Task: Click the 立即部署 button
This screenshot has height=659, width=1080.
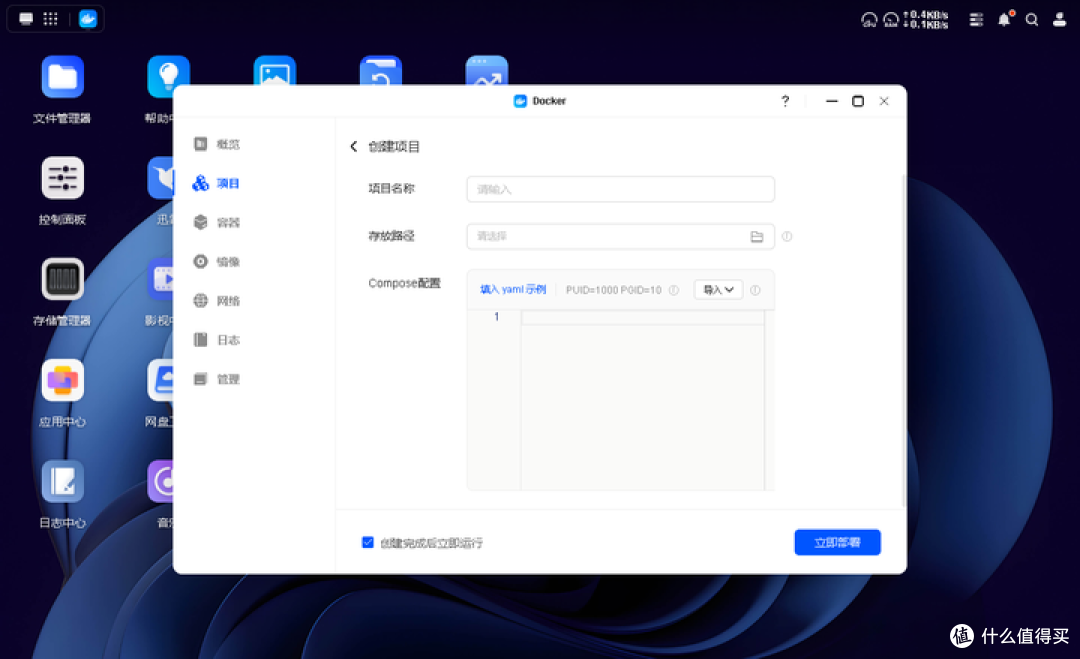Action: [838, 543]
